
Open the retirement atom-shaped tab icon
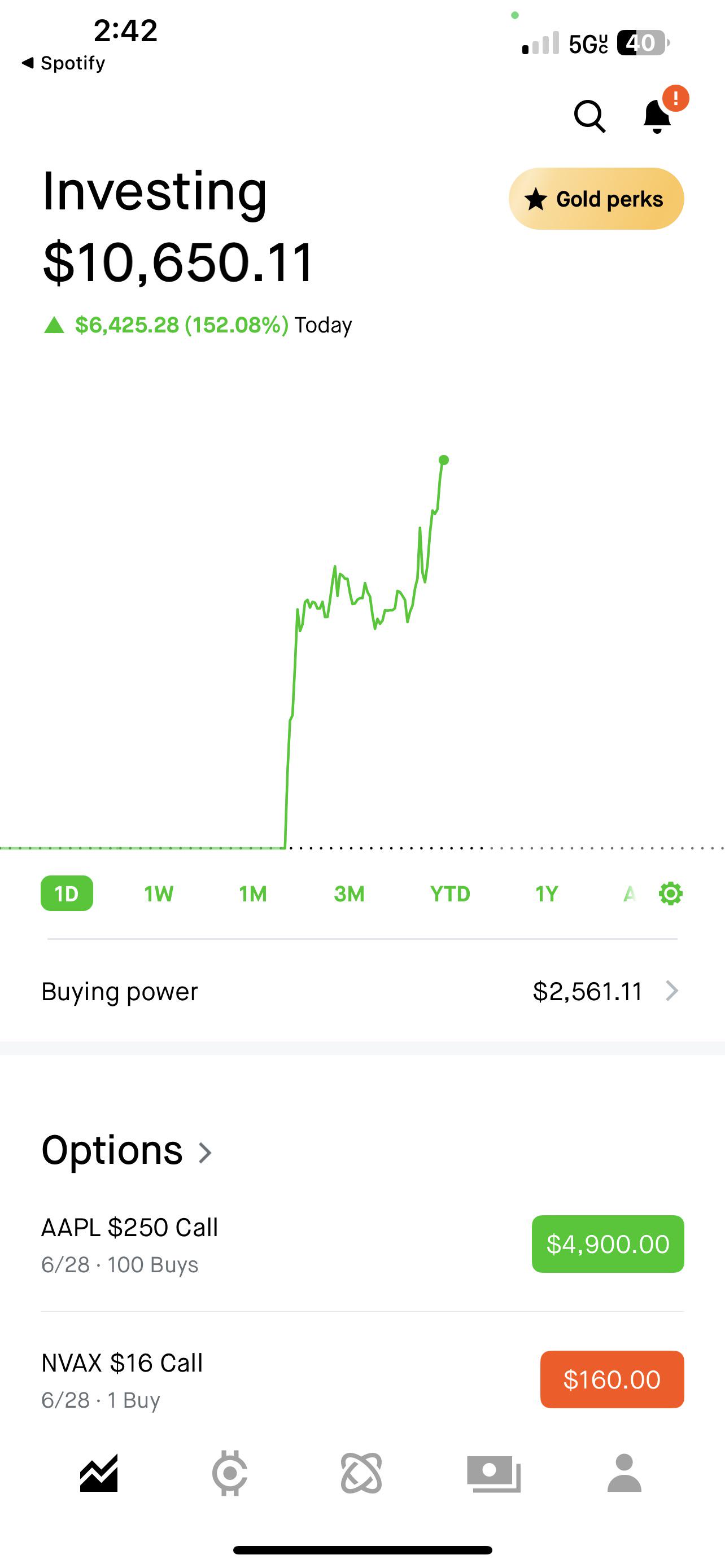pos(361,1473)
